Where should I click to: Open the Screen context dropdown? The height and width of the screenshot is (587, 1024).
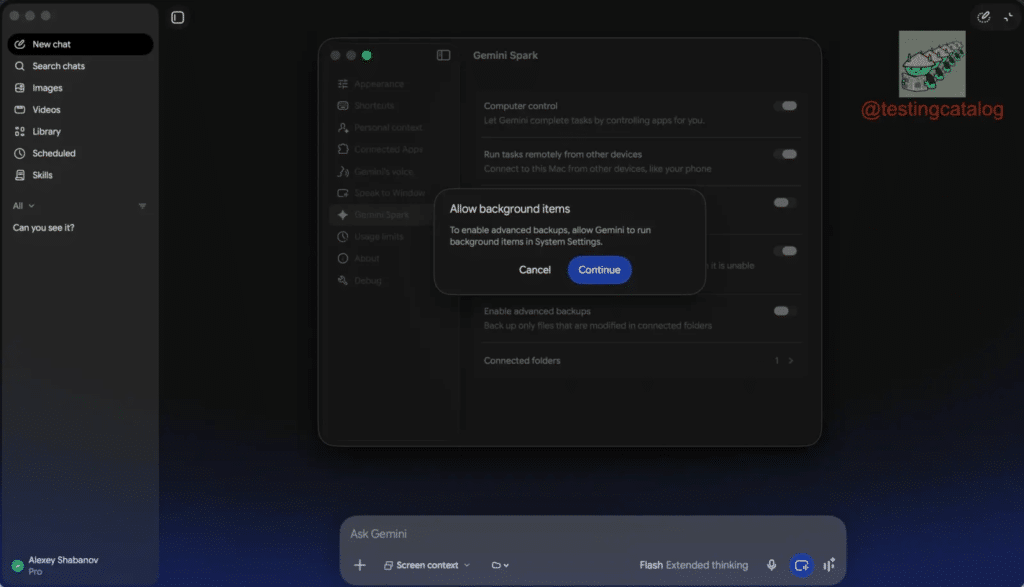coord(427,565)
